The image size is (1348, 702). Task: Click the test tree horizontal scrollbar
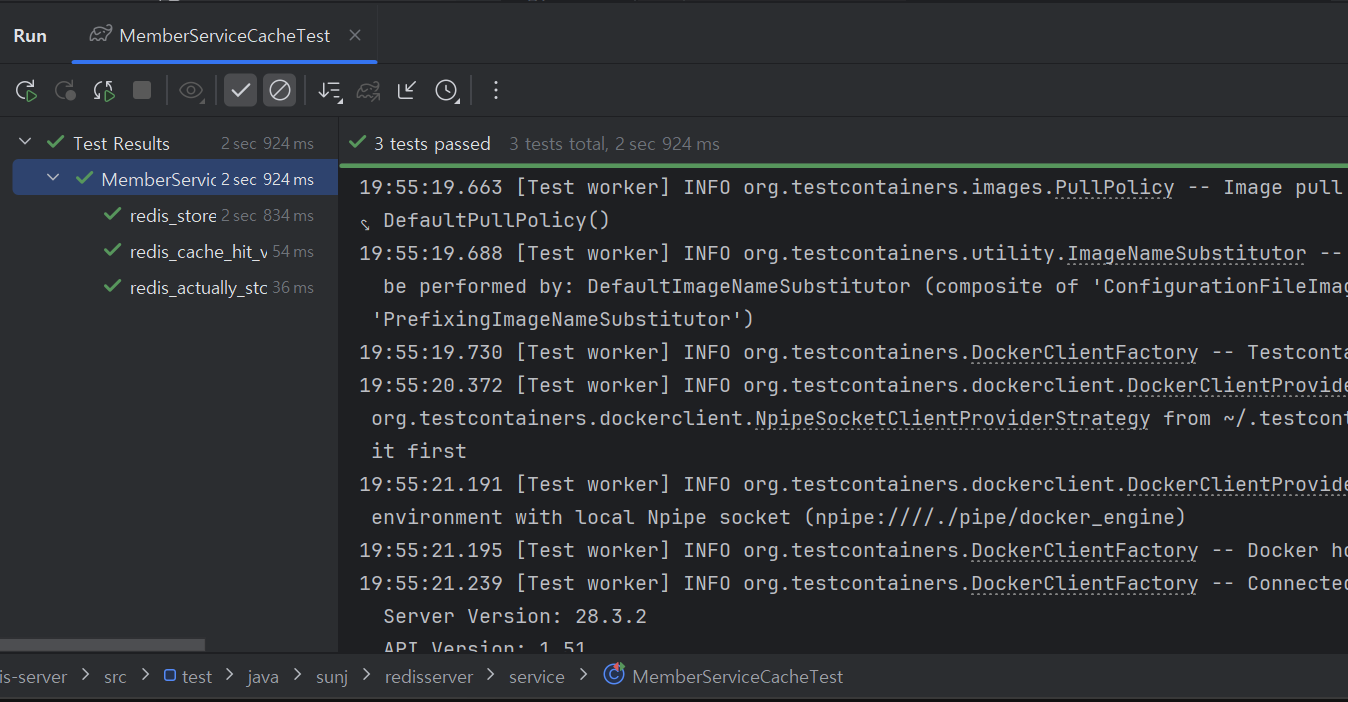coord(102,646)
